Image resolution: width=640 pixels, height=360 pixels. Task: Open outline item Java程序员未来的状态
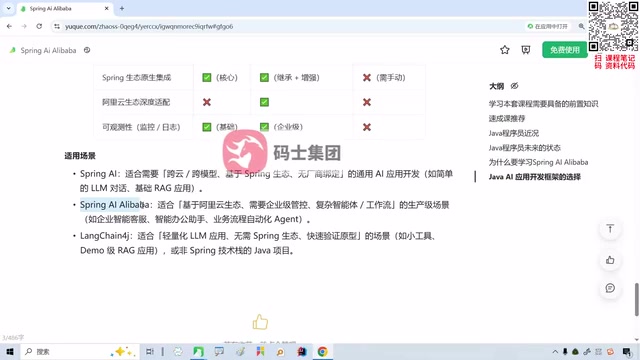point(524,148)
